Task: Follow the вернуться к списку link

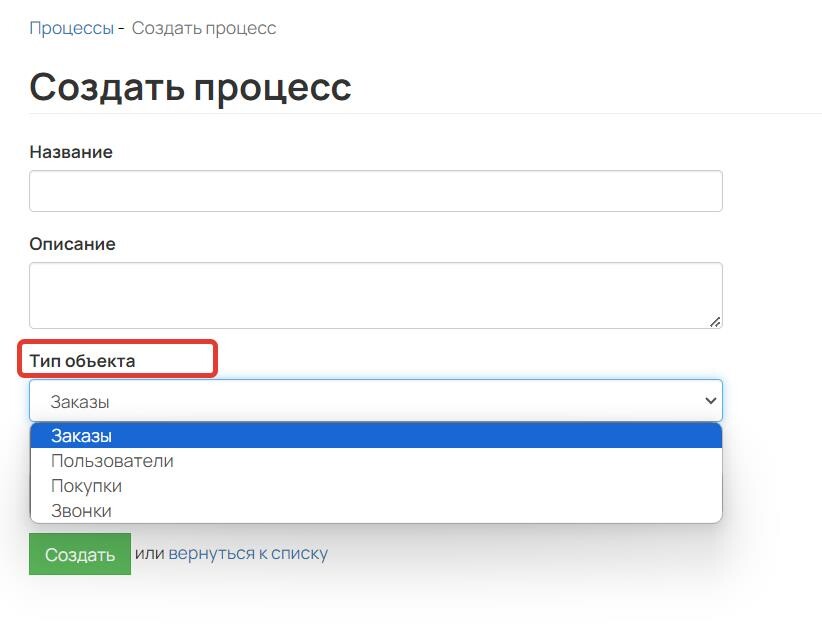Action: coord(248,553)
